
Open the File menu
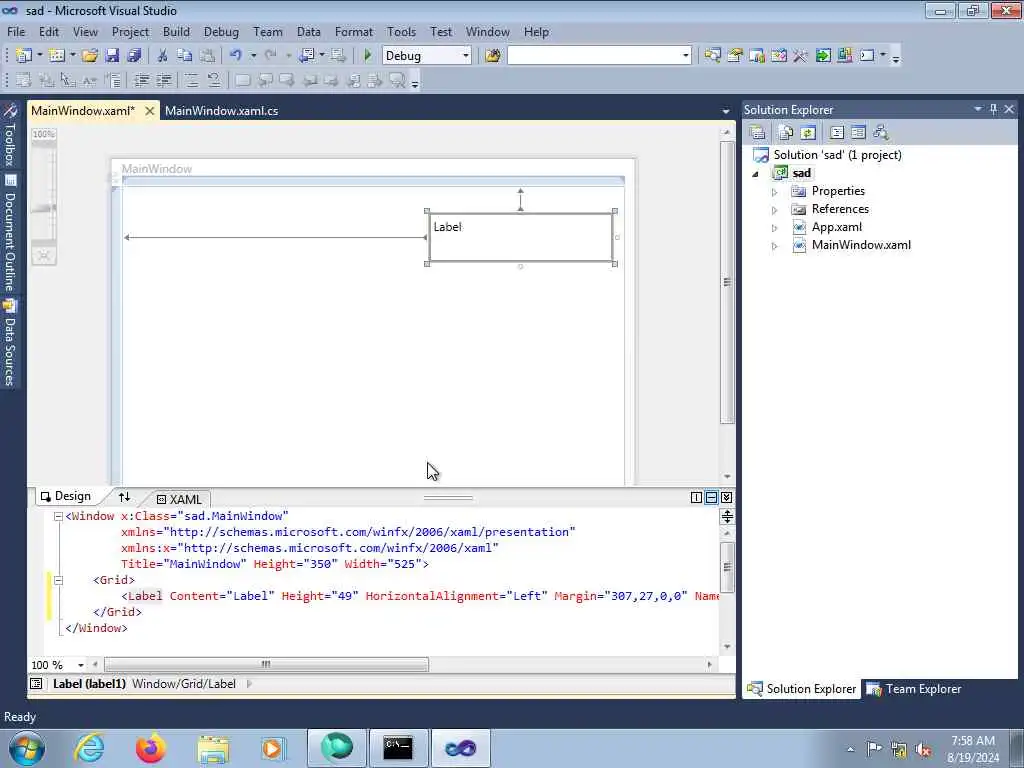click(x=16, y=31)
